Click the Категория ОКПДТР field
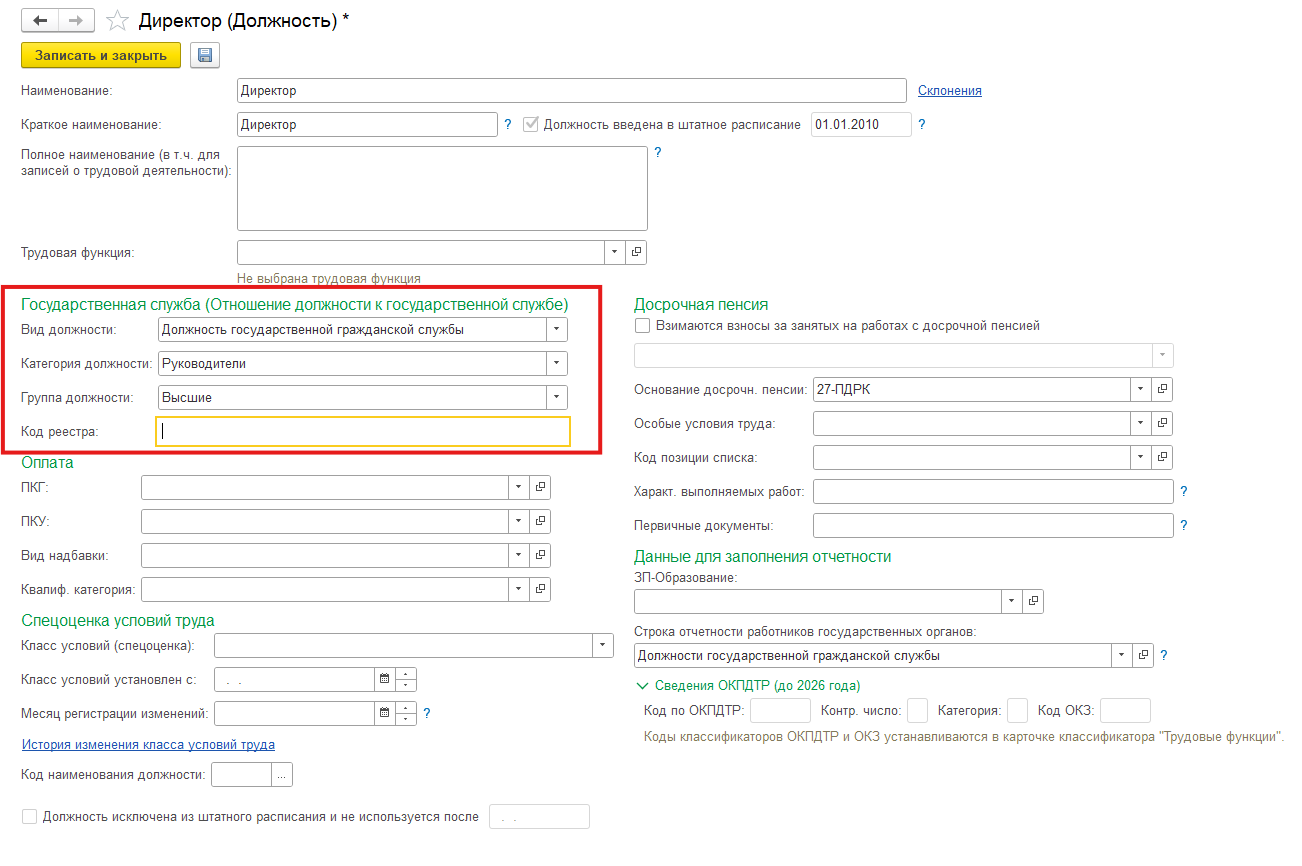 point(1017,711)
